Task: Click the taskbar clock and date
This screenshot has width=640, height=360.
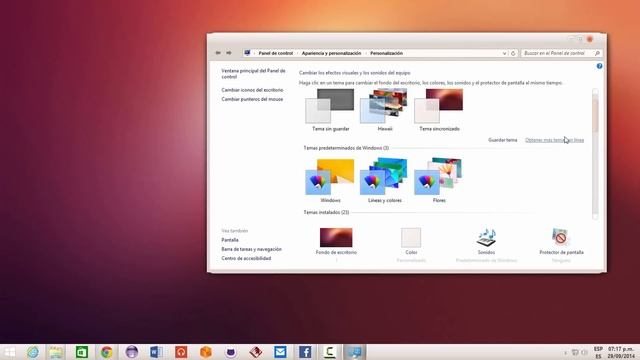Action: tap(621, 353)
